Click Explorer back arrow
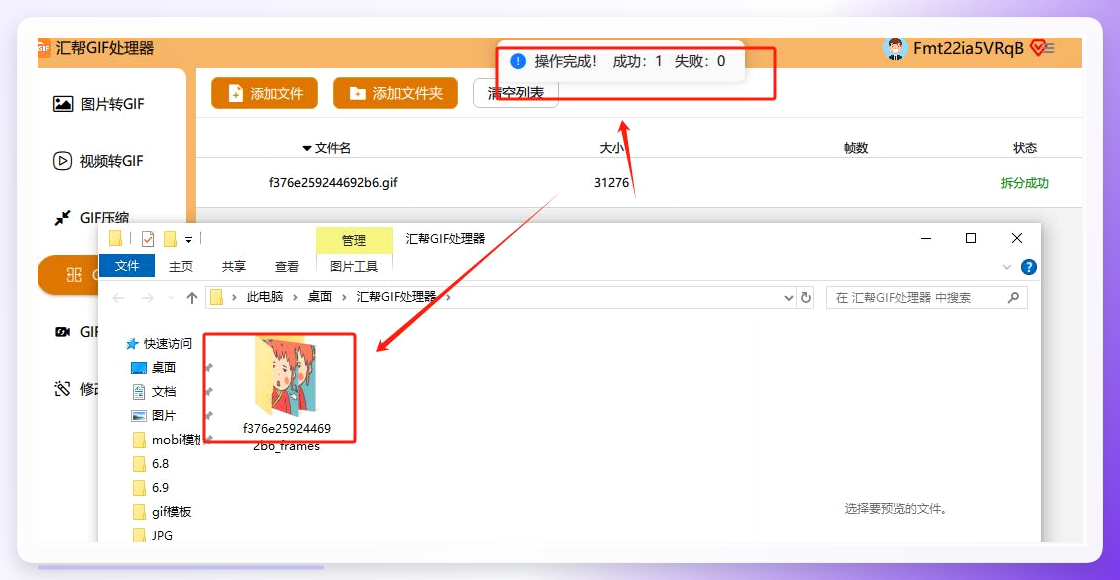This screenshot has width=1120, height=580. click(119, 298)
